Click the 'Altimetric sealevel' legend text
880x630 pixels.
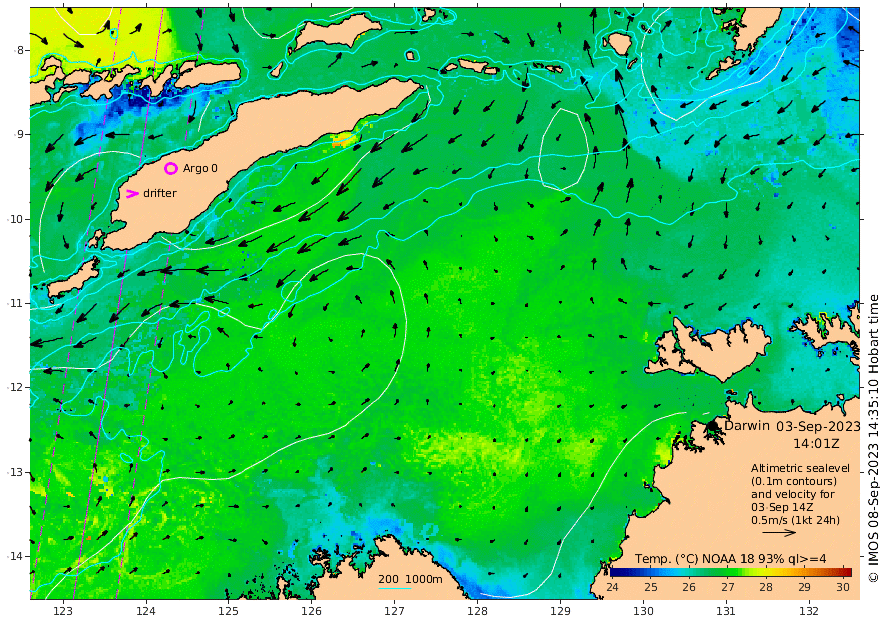[800, 468]
